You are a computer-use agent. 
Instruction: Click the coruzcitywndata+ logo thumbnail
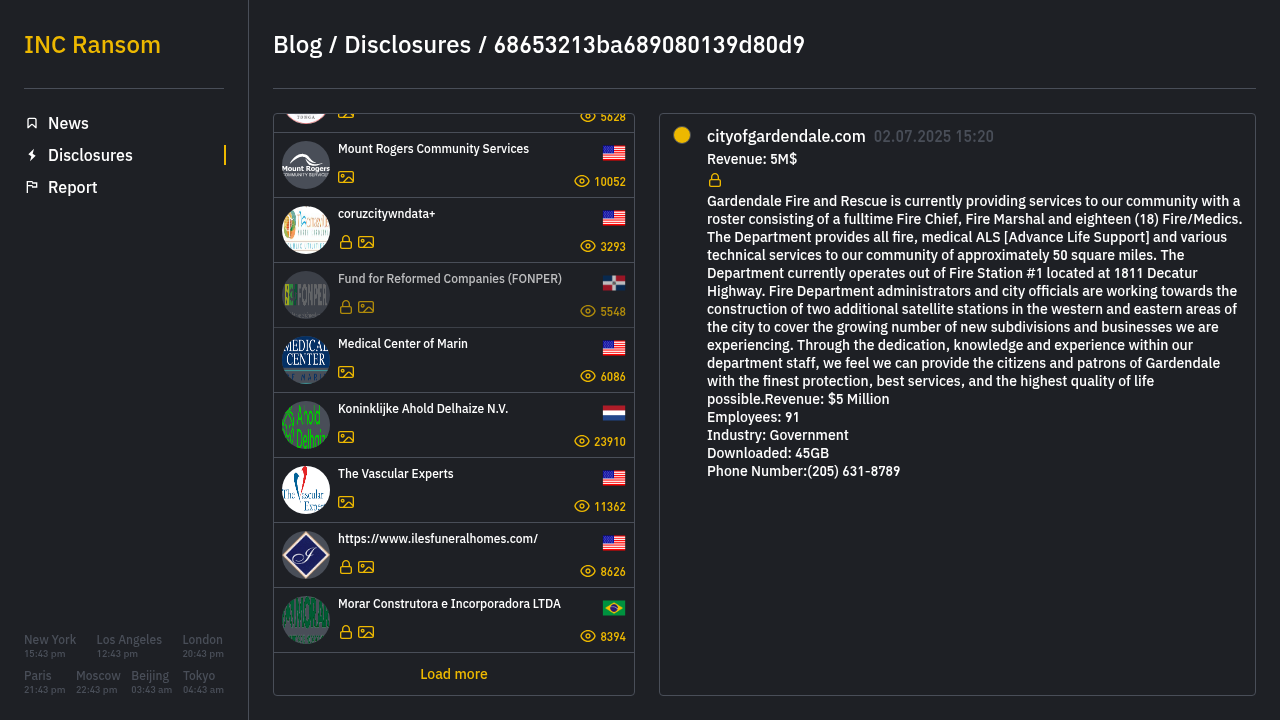(306, 230)
